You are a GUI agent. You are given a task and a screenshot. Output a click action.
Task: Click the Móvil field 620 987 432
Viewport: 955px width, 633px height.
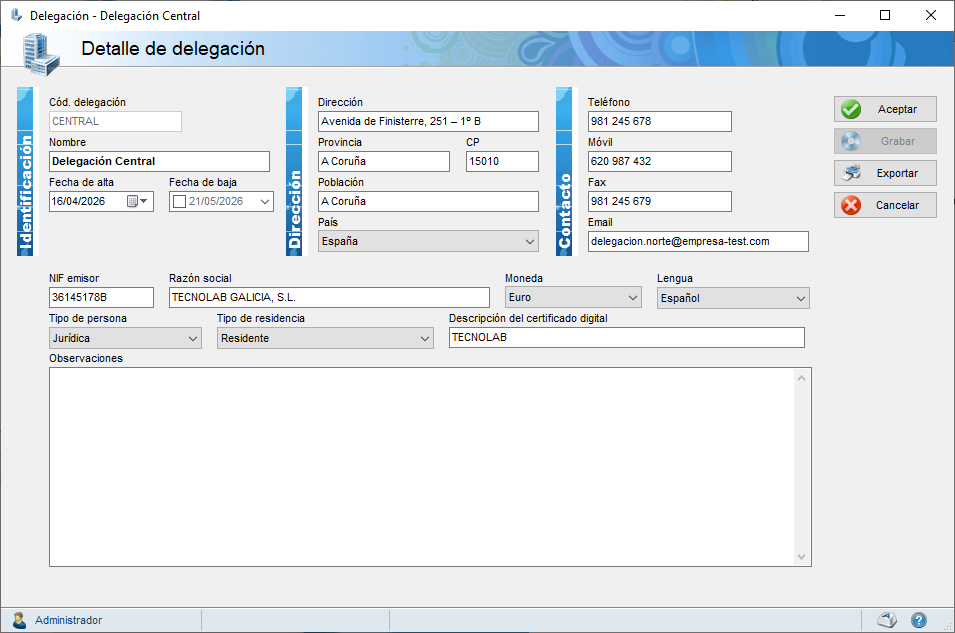coord(660,161)
